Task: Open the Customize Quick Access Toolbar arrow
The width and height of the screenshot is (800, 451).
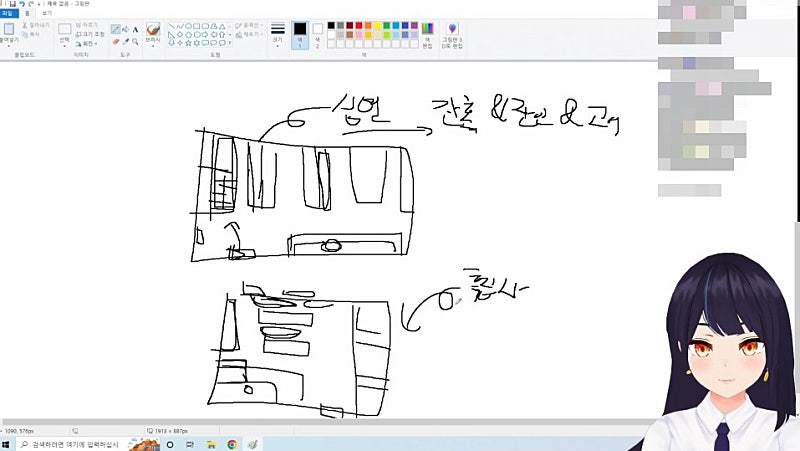Action: 39,4
